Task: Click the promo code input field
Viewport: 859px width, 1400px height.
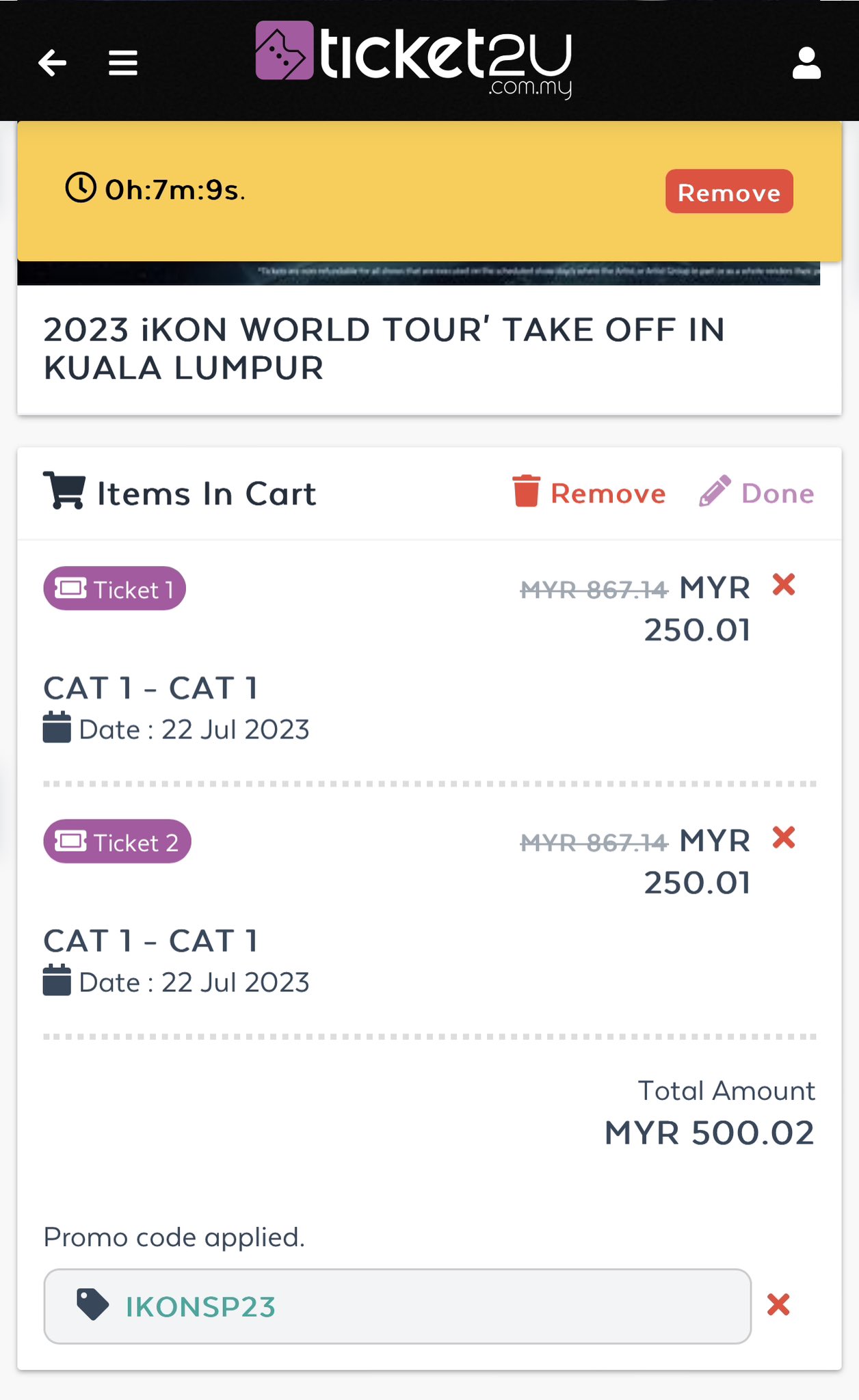Action: pos(397,1306)
